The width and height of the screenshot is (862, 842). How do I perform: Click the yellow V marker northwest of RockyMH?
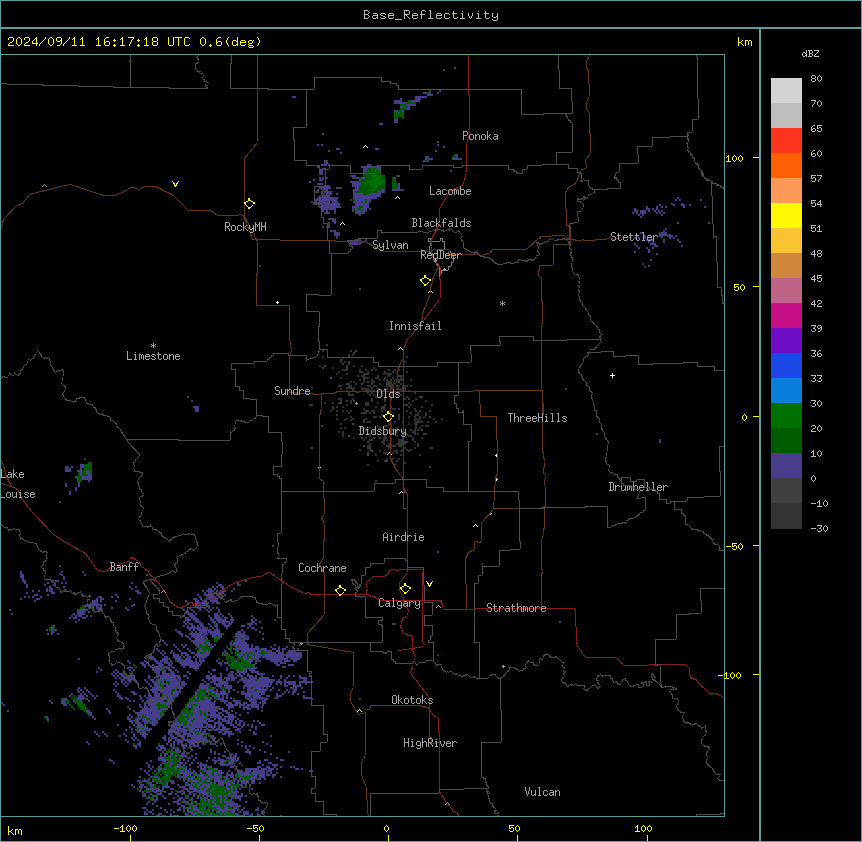pyautogui.click(x=175, y=184)
